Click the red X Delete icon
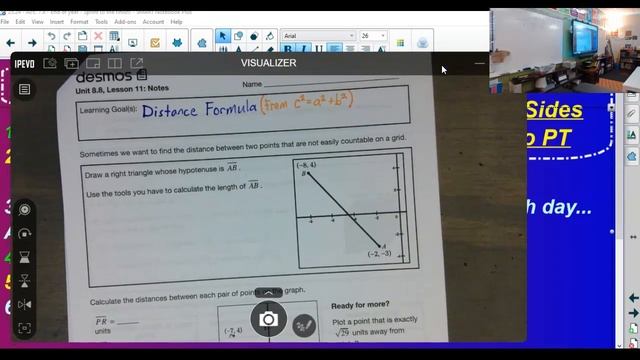Image resolution: width=640 pixels, height=360 pixels. [x=98, y=36]
